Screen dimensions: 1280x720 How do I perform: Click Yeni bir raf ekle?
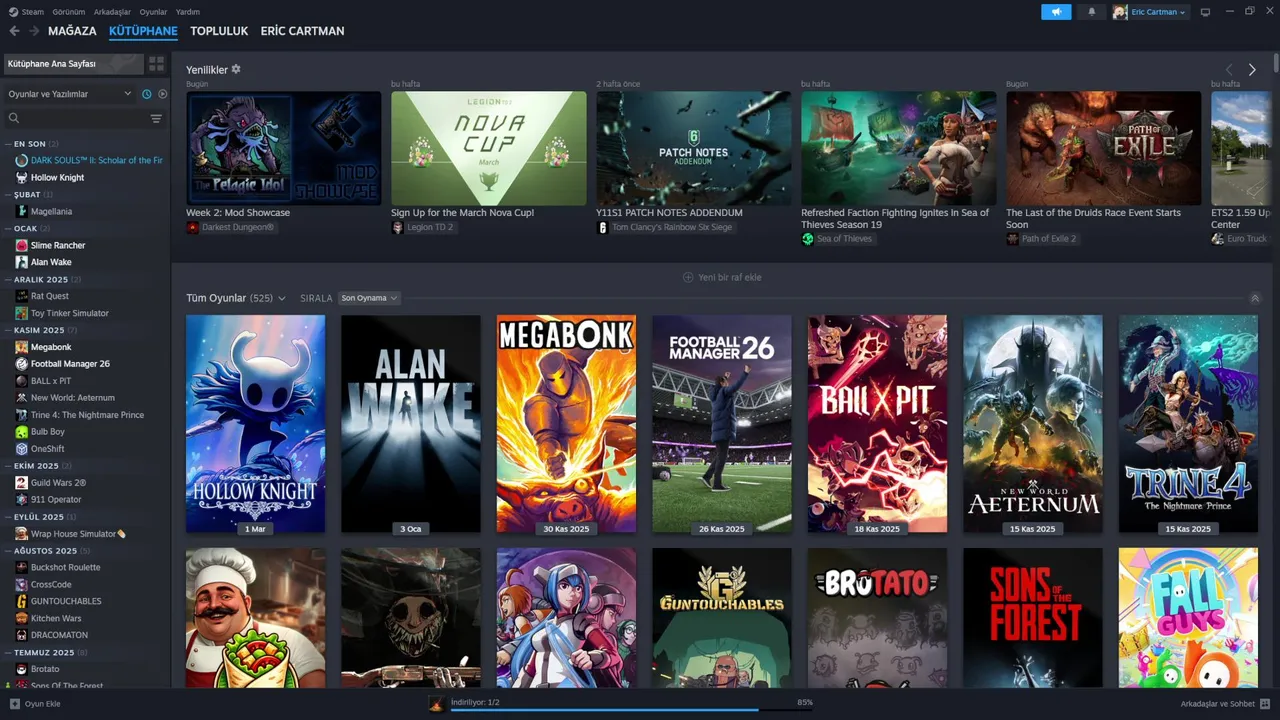(722, 277)
